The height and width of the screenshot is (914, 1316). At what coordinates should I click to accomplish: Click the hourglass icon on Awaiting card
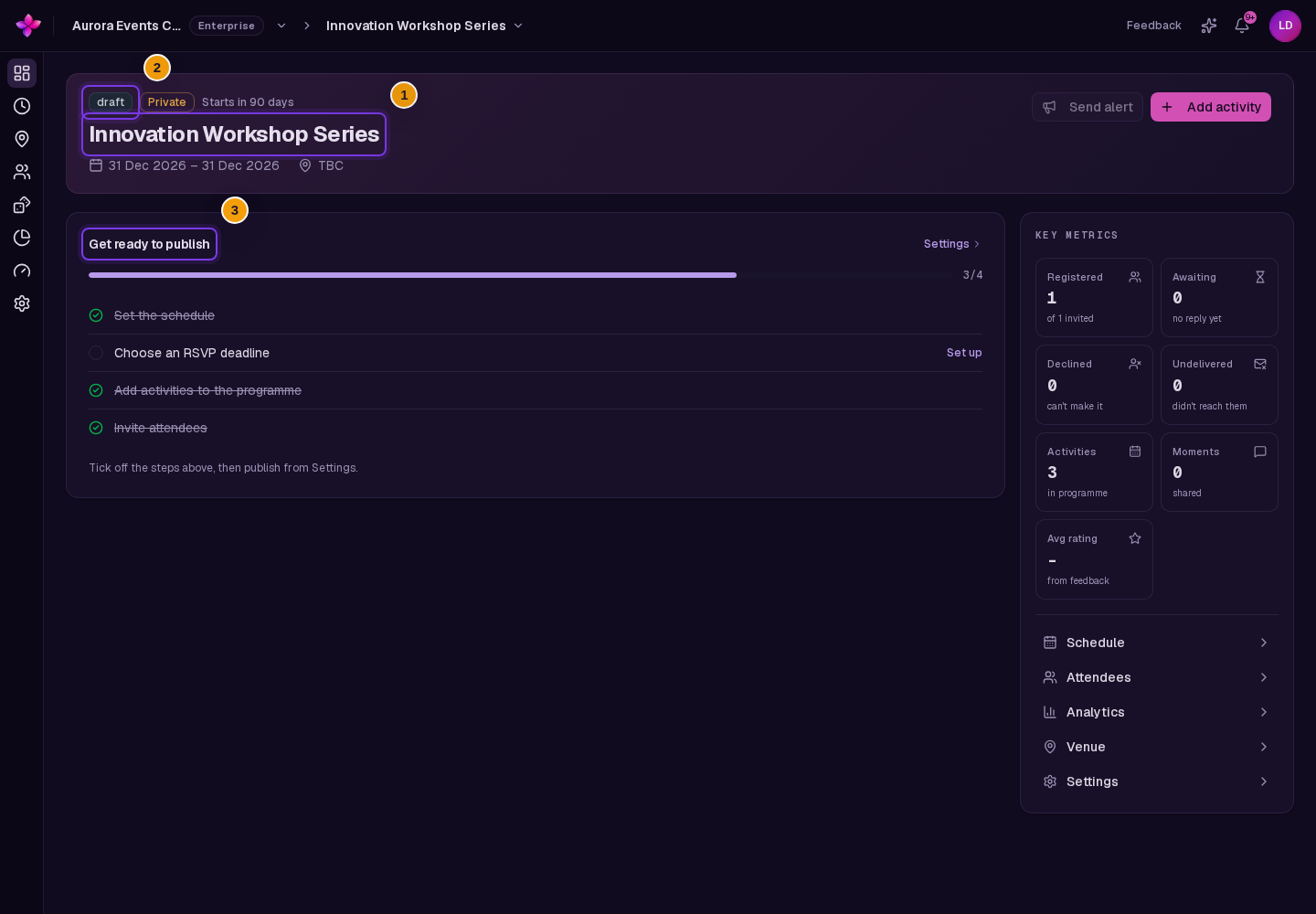[1260, 277]
